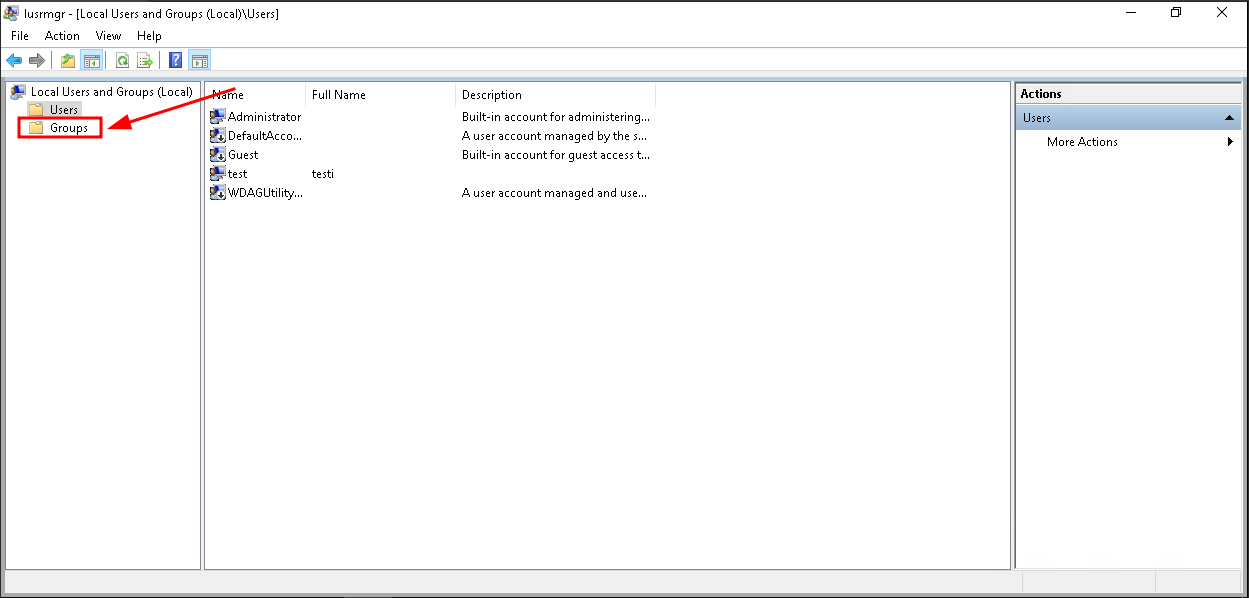The image size is (1249, 598).
Task: Sort list by Description column header
Action: pyautogui.click(x=492, y=95)
